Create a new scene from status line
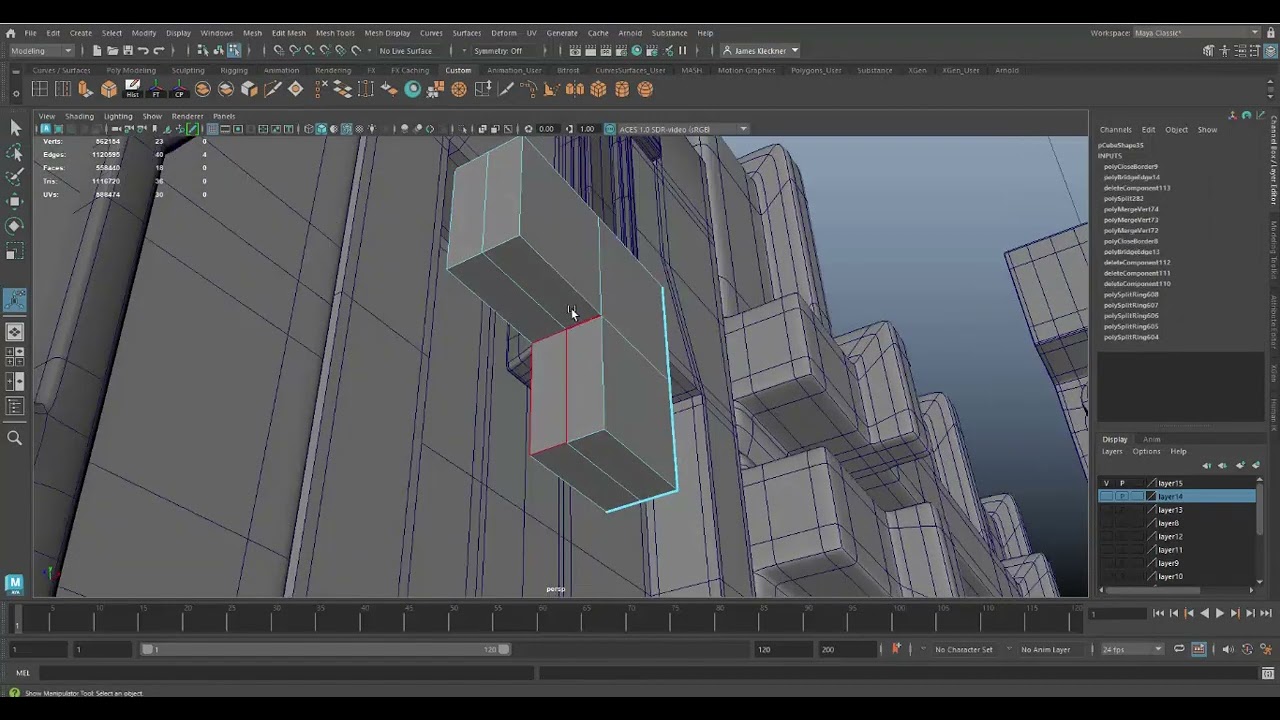The image size is (1280, 720). click(97, 51)
